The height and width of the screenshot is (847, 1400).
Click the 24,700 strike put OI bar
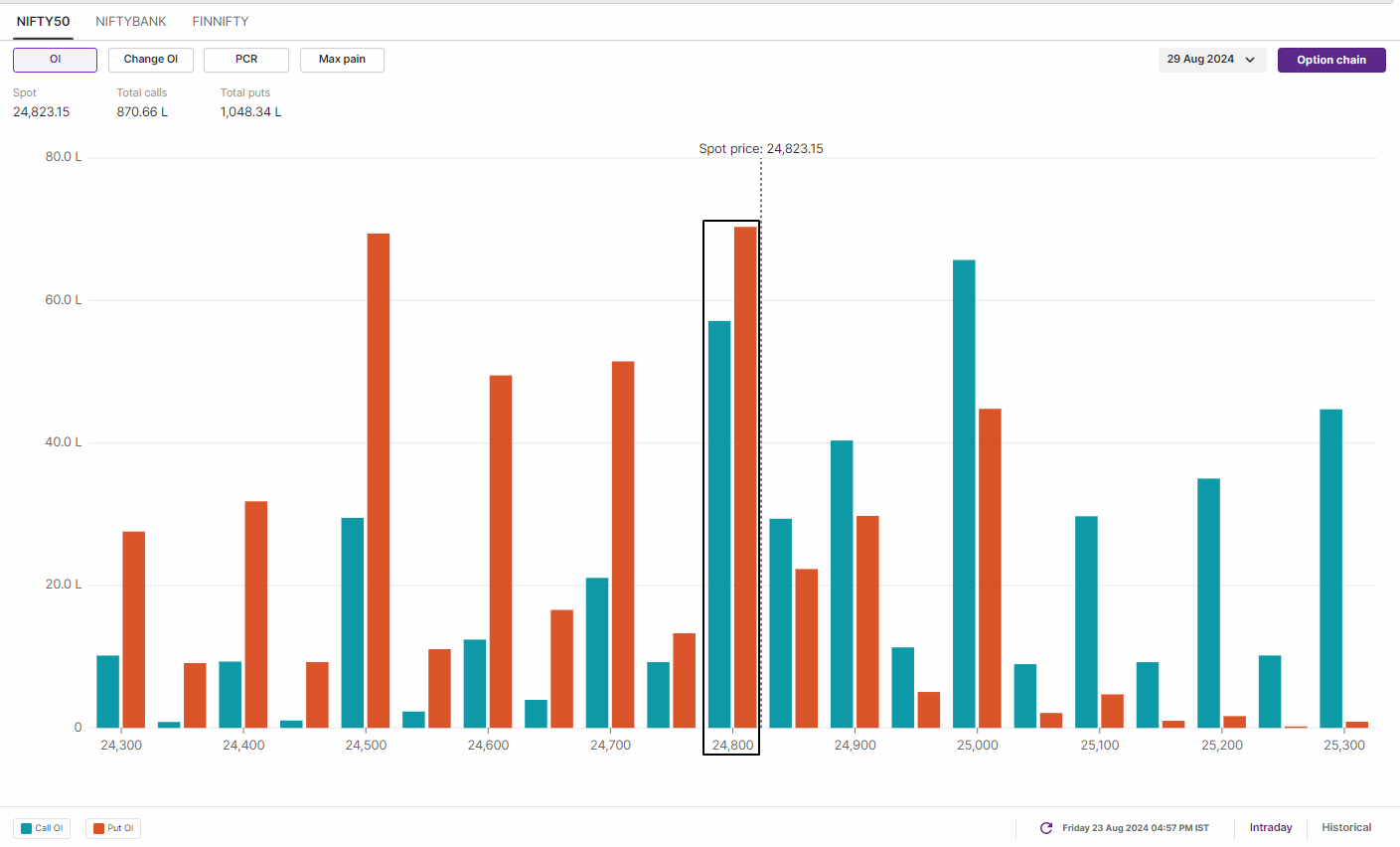(x=623, y=545)
